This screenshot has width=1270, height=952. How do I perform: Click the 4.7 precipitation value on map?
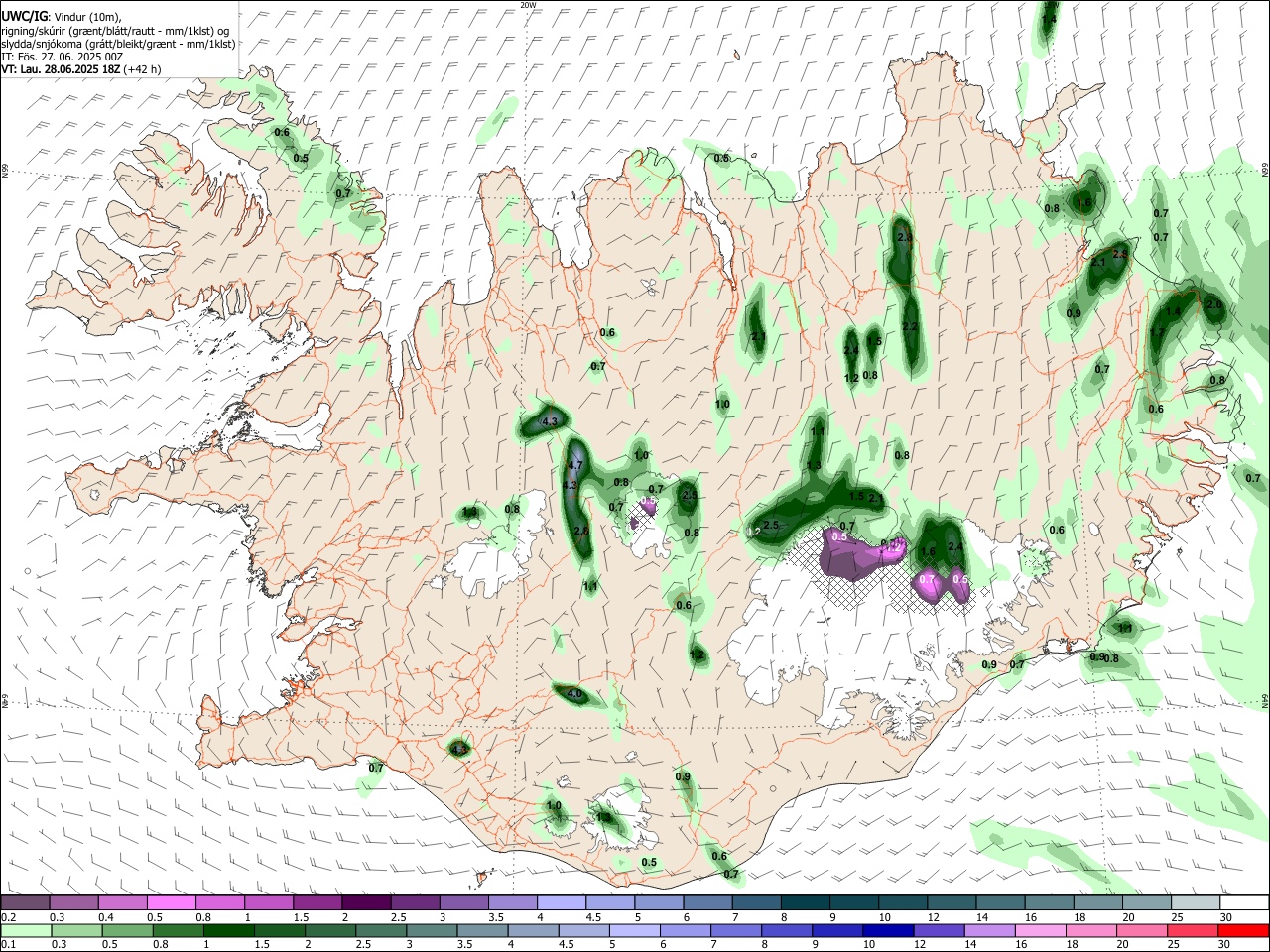pos(575,465)
